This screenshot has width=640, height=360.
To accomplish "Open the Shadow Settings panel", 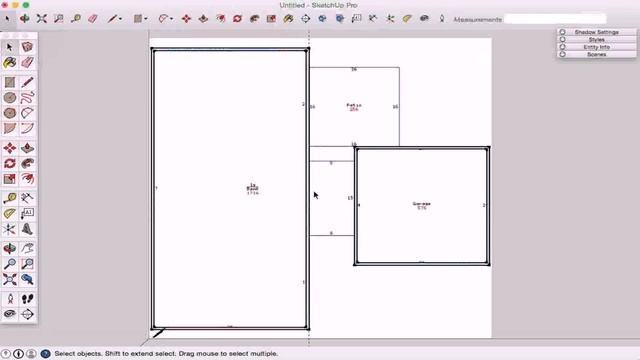I will [596, 32].
